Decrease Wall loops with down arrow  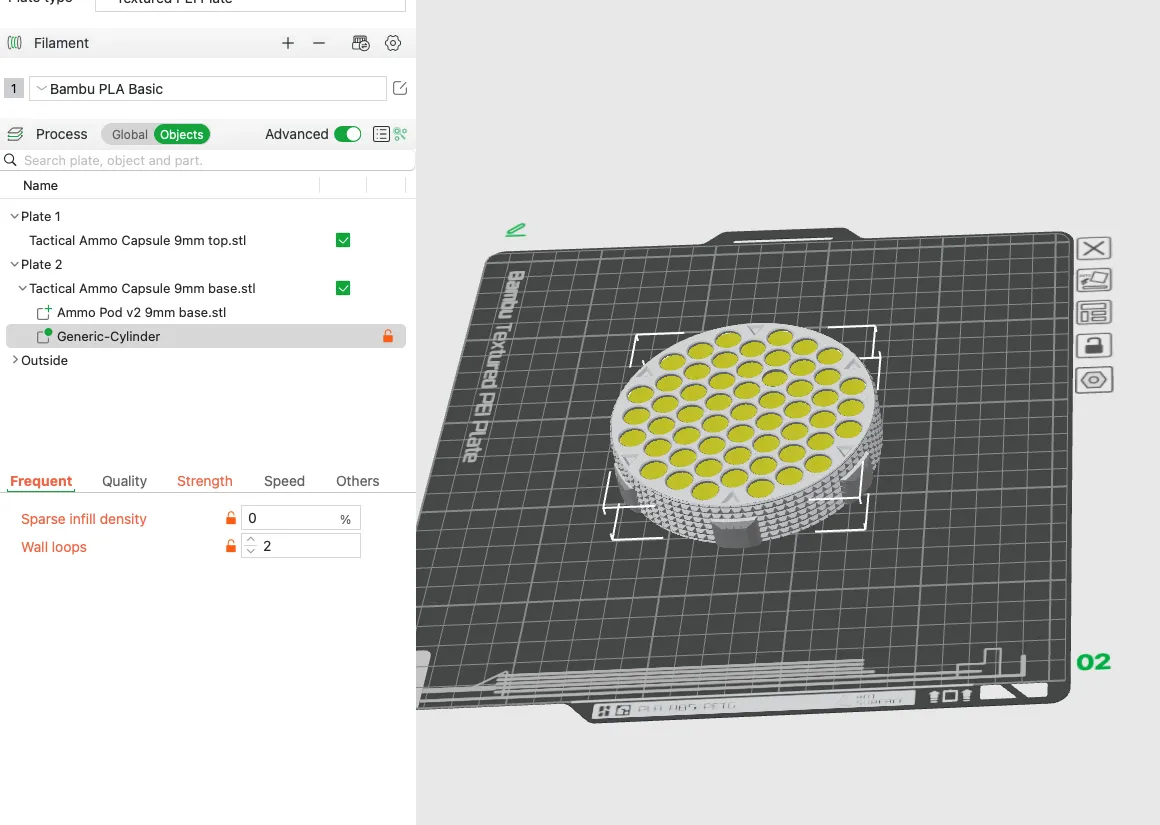(x=251, y=551)
